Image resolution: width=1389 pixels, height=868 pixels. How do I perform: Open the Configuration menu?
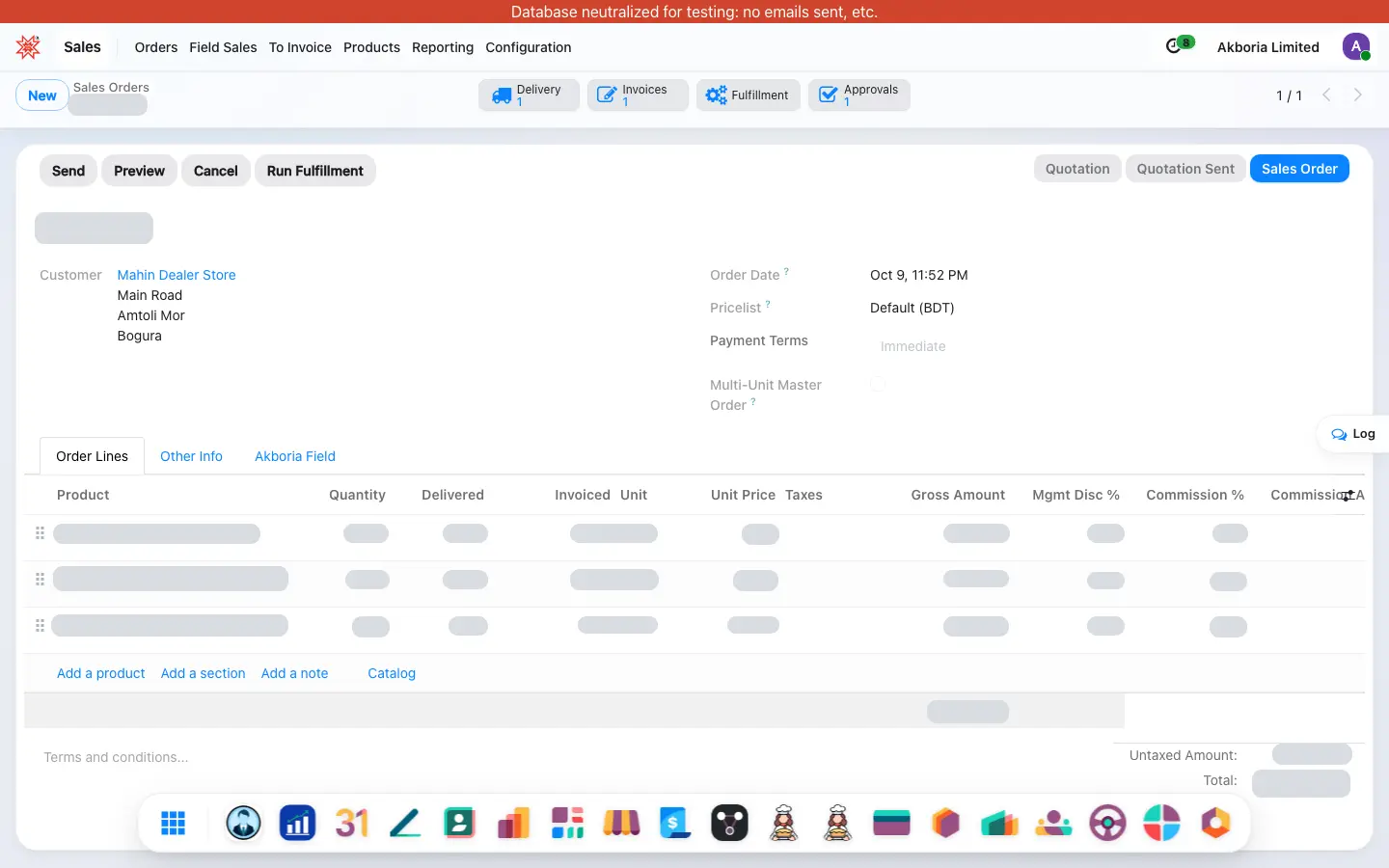tap(529, 47)
